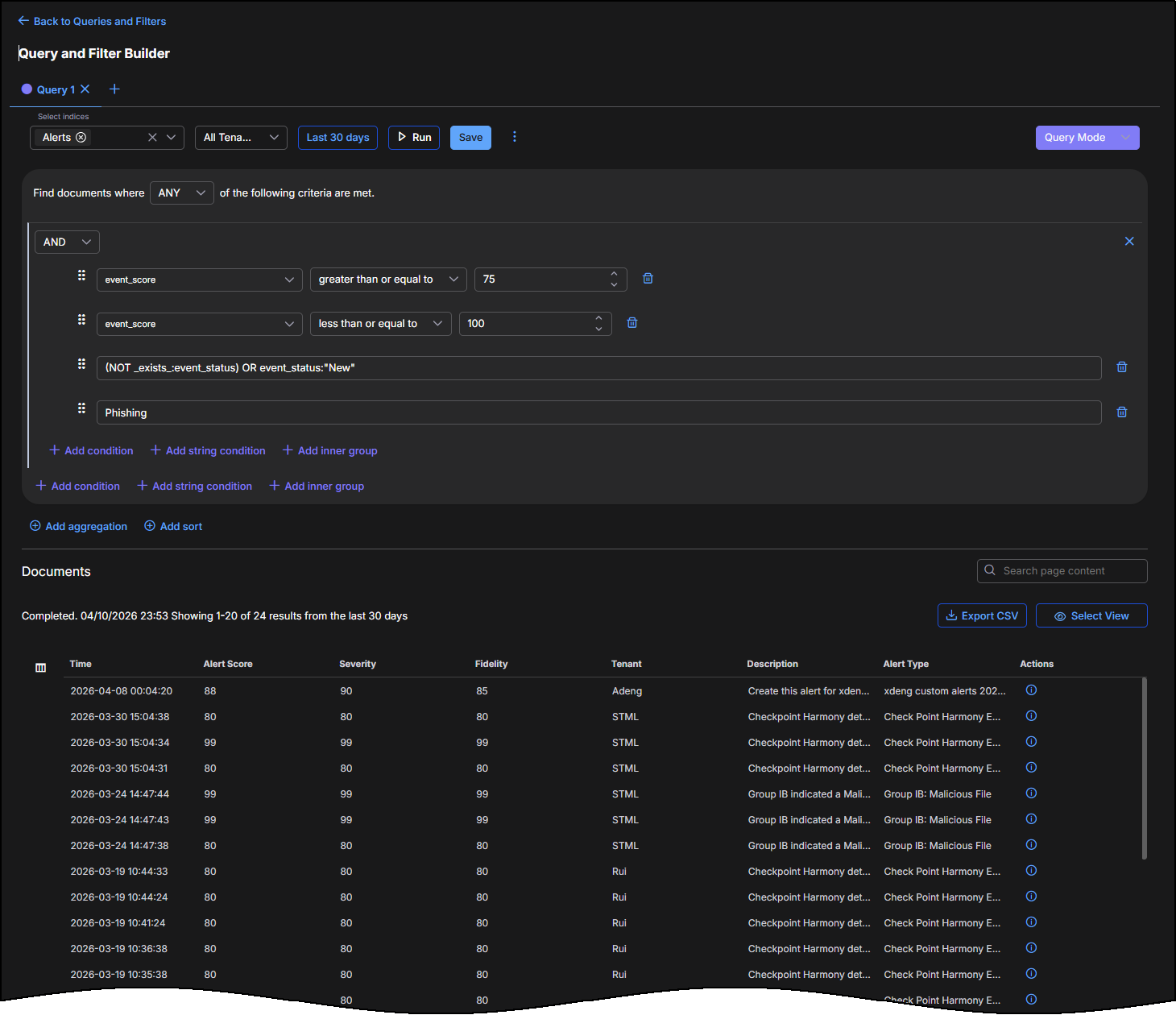
Task: Open the All Tenants dropdown
Action: (240, 137)
